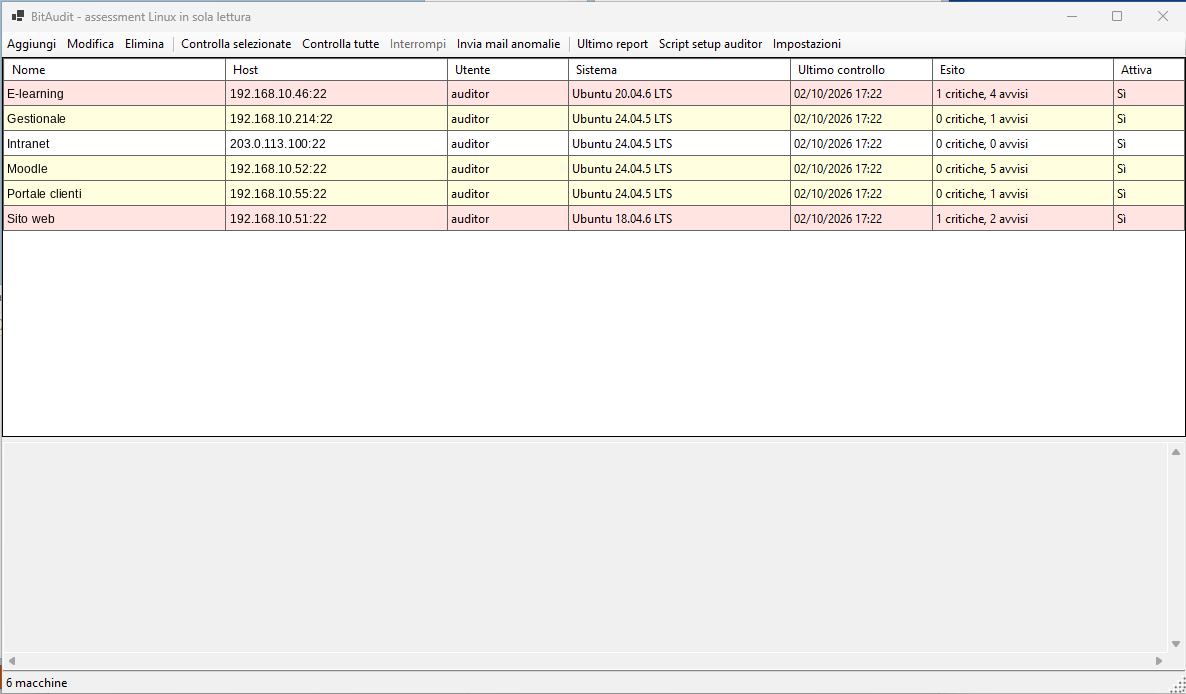The image size is (1186, 694).
Task: Select the Sito web machine row
Action: 594,218
